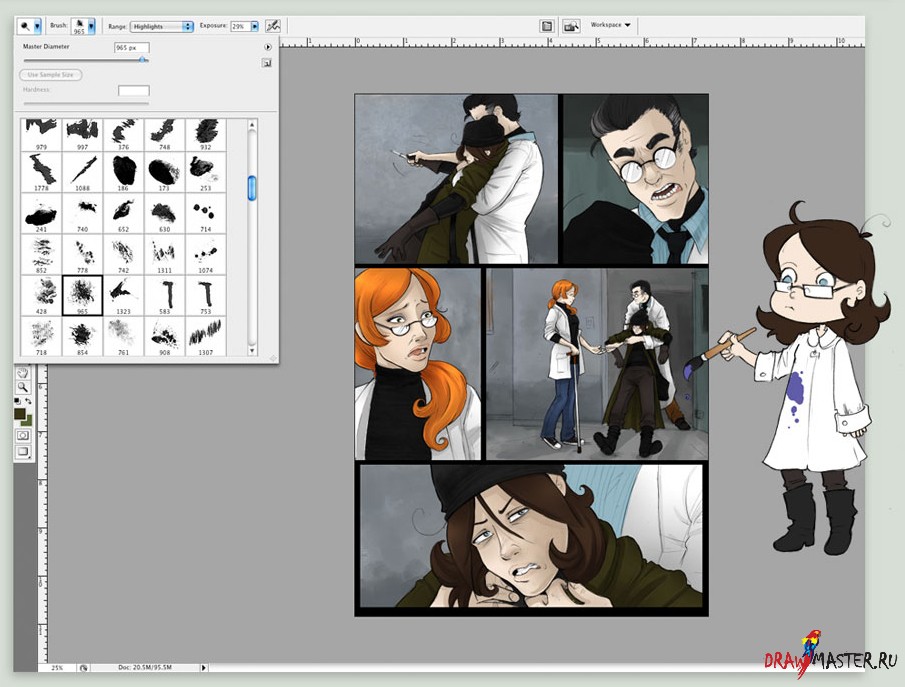Toggle the airbrush option
This screenshot has width=905, height=687.
coord(273,26)
